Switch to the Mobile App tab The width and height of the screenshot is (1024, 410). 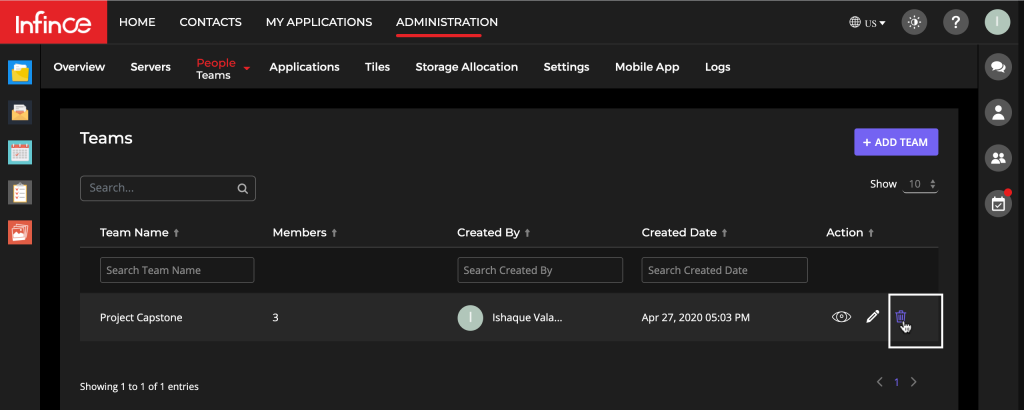tap(647, 67)
